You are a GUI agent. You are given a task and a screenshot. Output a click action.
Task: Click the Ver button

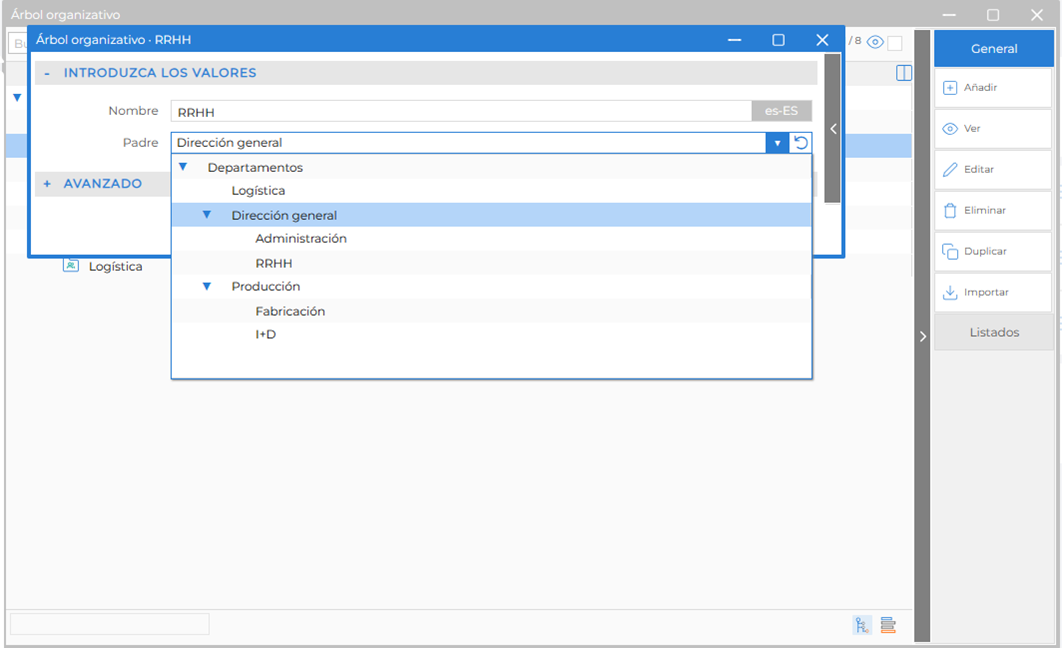point(993,129)
